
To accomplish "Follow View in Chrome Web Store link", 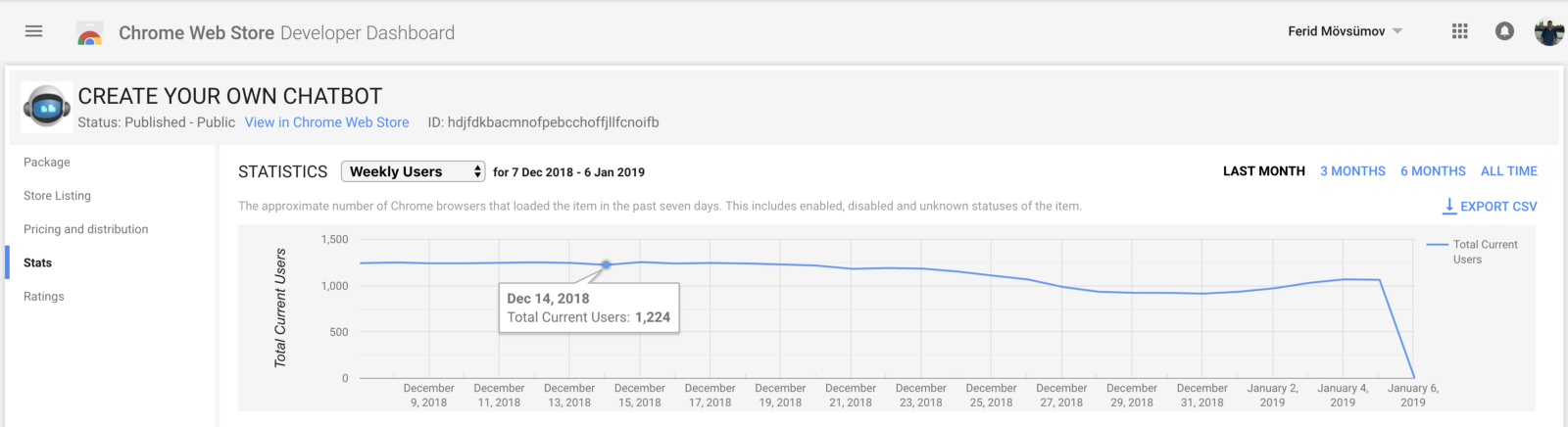I will (x=326, y=122).
